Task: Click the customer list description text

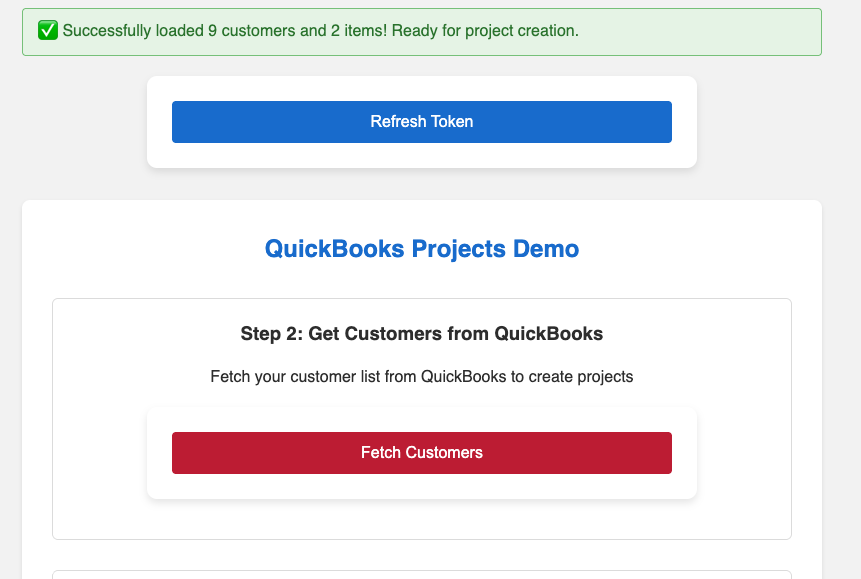Action: [421, 376]
